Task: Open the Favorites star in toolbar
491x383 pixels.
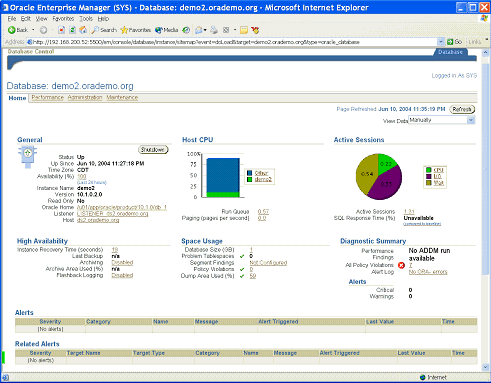Action: 136,30
